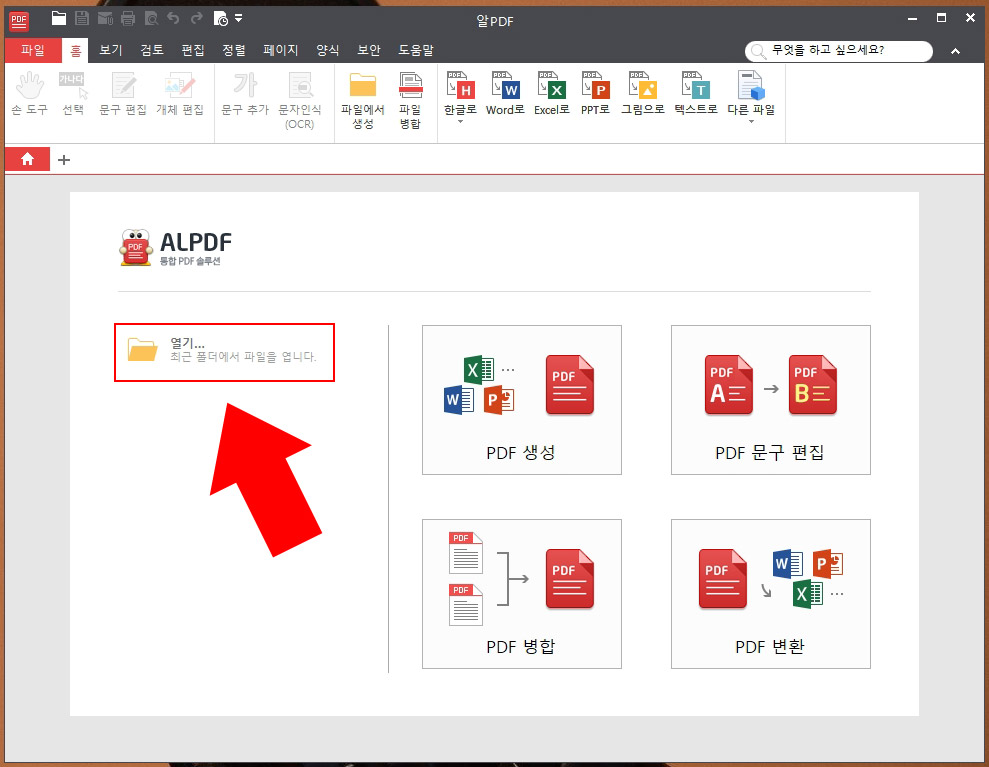
Task: Select the PDF 병합 card
Action: (521, 594)
